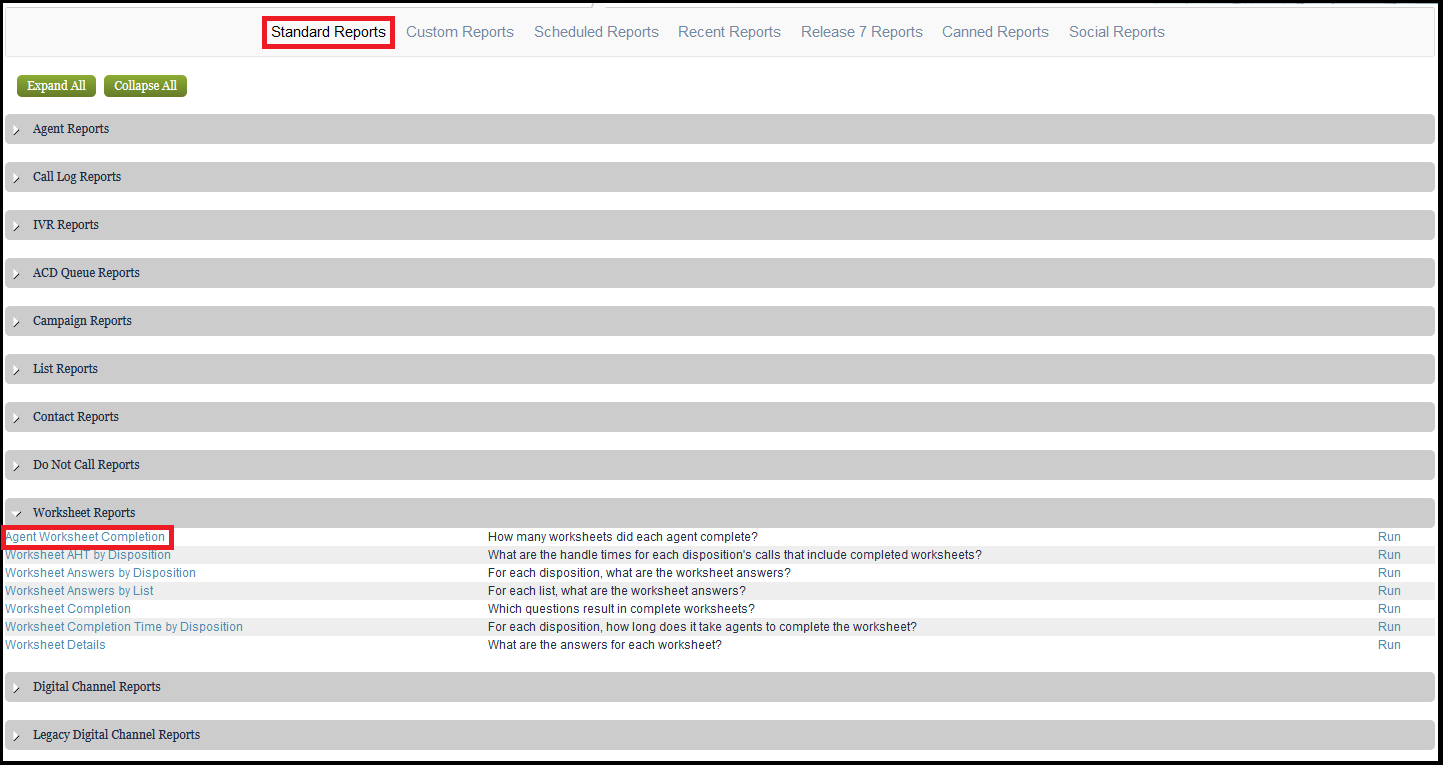This screenshot has height=765, width=1443.
Task: Go to the Recent Reports tab
Action: tap(729, 32)
